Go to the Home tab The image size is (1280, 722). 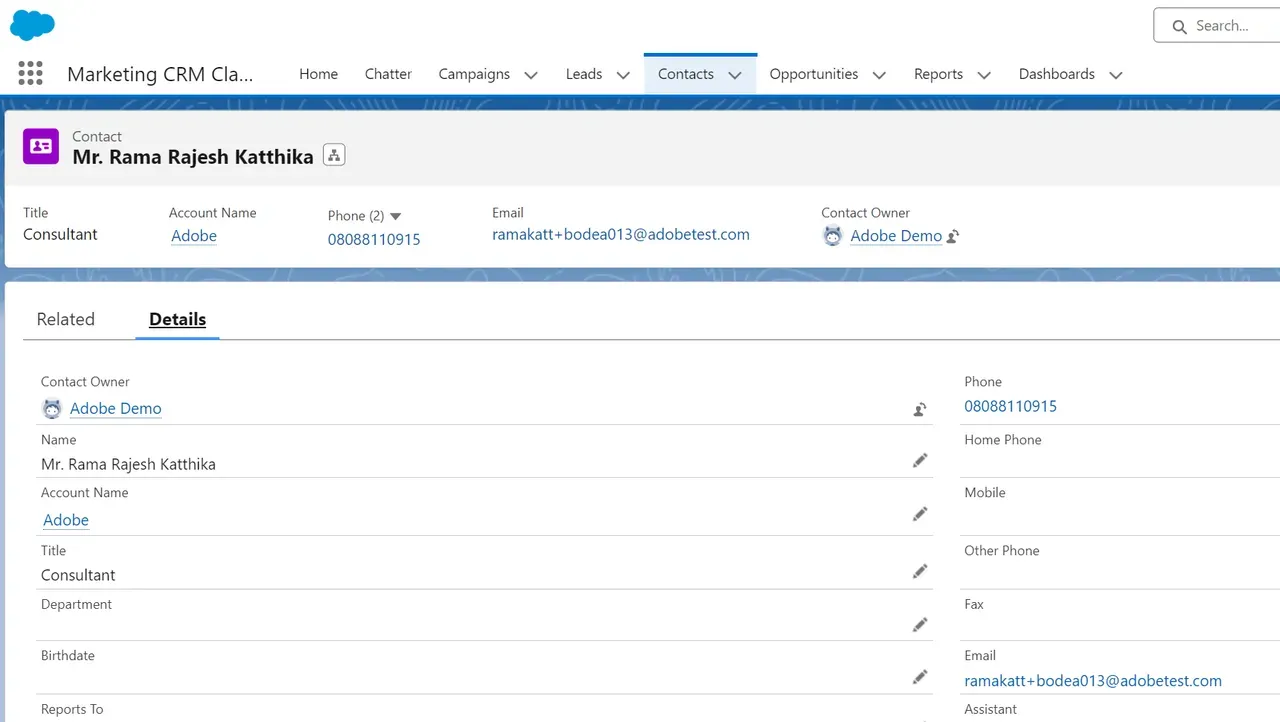click(x=318, y=74)
